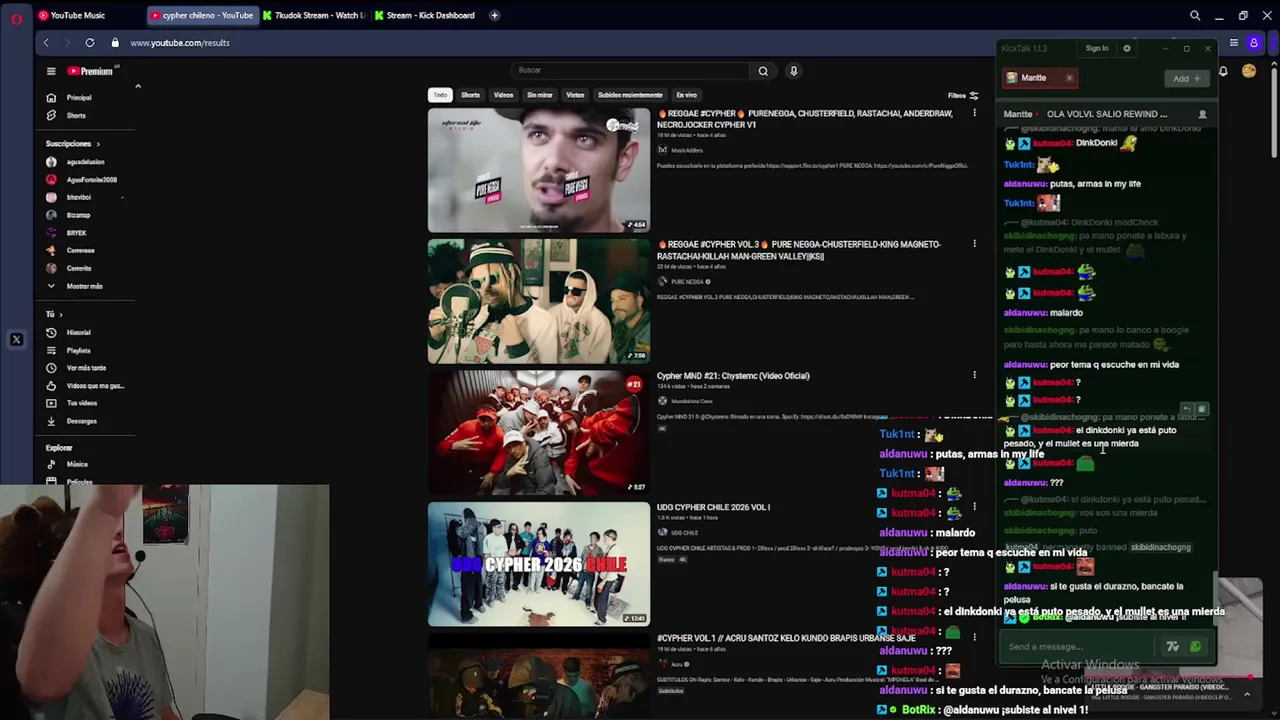The height and width of the screenshot is (720, 1280).
Task: Open KickTalk emote picker icon
Action: [x=1195, y=647]
